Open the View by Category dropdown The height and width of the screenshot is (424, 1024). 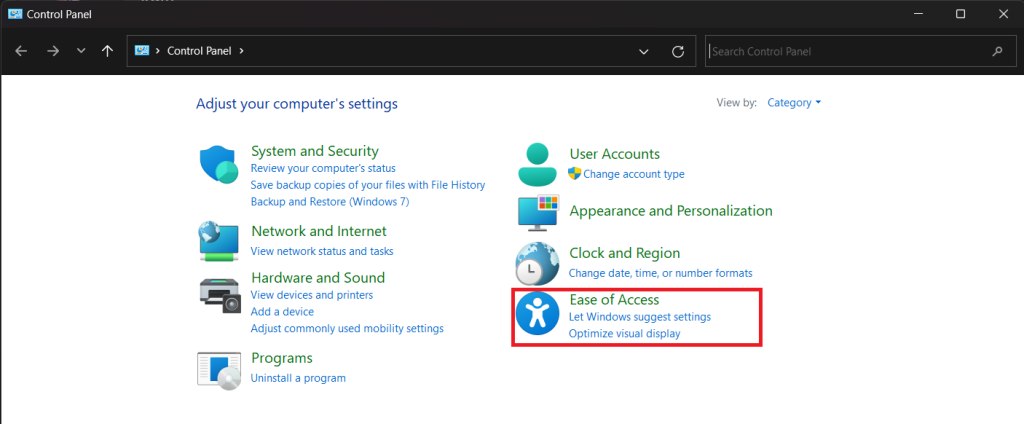coord(794,103)
